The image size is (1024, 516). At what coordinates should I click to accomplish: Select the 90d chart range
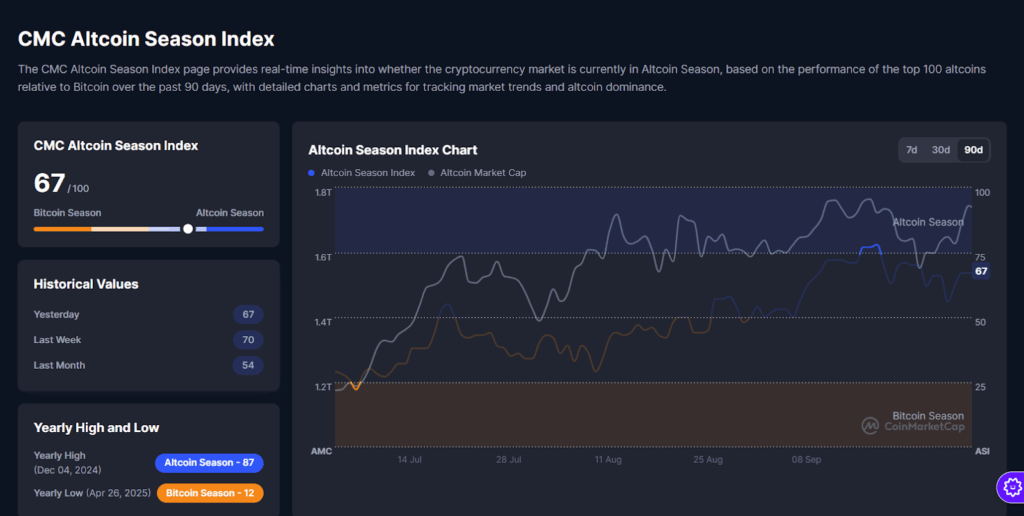[972, 150]
